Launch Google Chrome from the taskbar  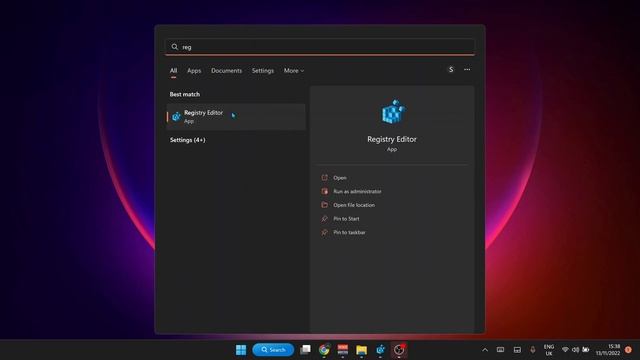tap(324, 350)
